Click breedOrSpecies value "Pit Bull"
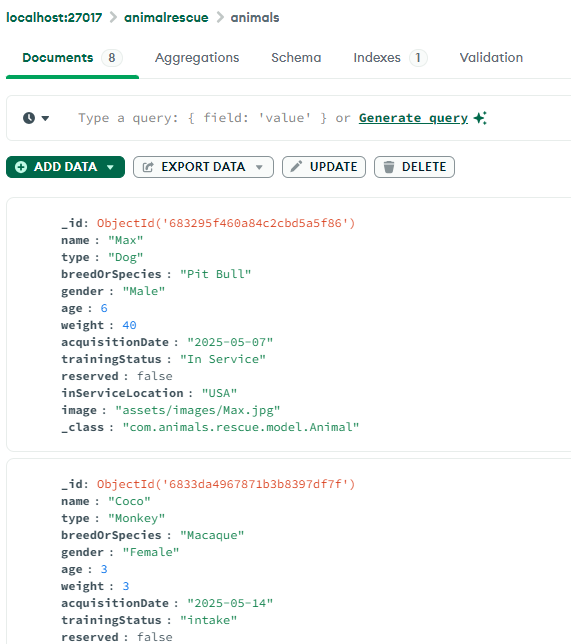571x644 pixels. click(216, 274)
